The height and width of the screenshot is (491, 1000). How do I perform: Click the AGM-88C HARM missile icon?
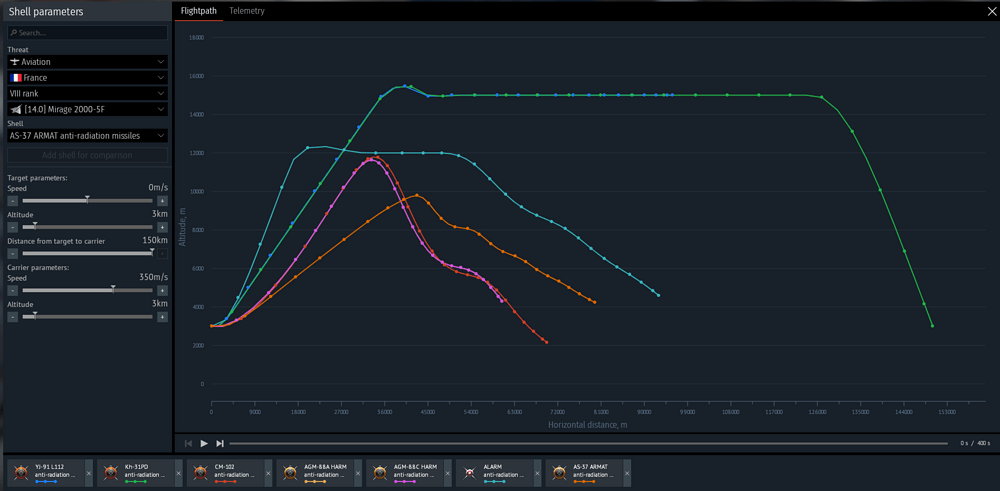click(380, 473)
